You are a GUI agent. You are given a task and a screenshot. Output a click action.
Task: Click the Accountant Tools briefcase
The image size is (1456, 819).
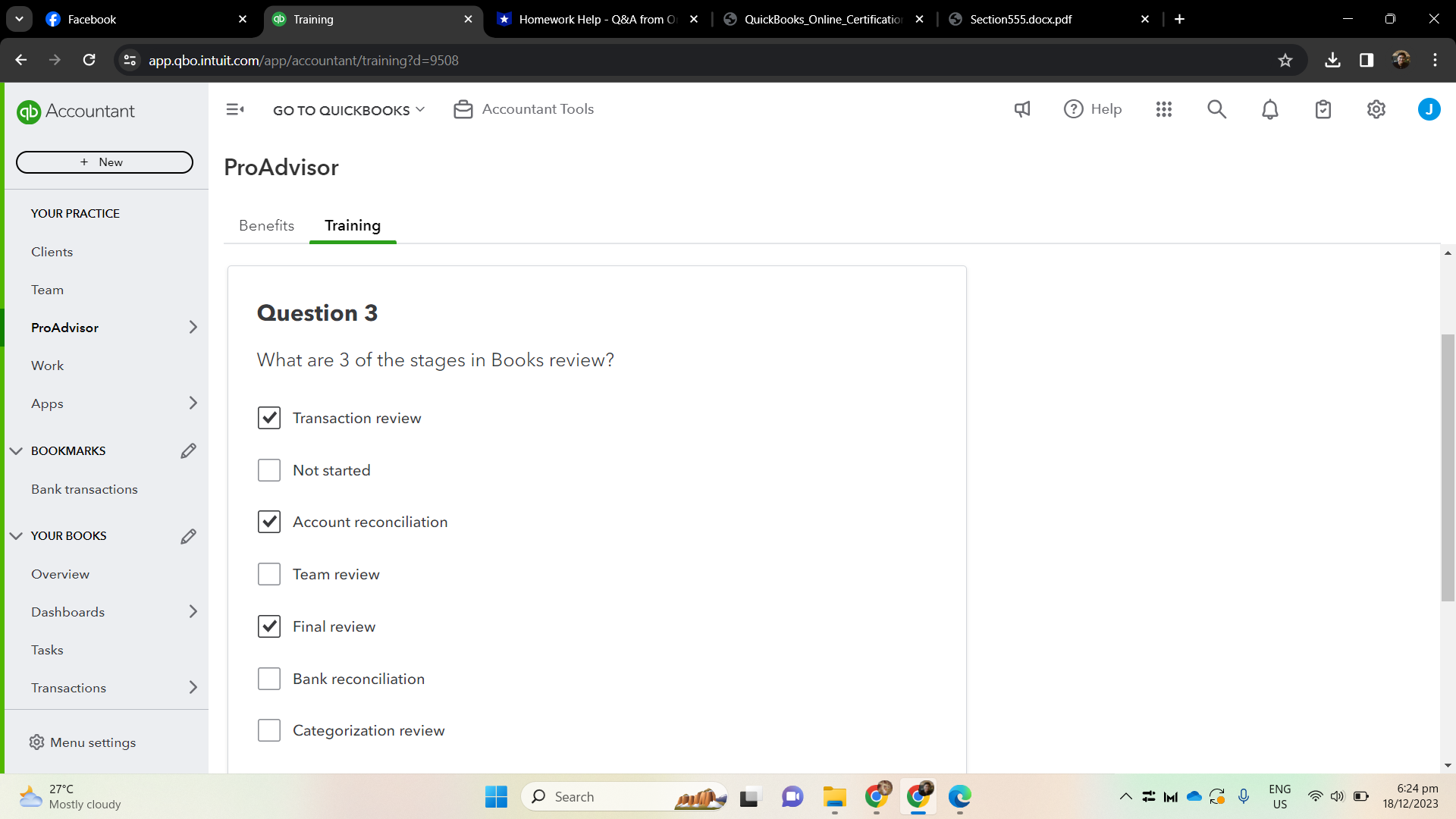(523, 109)
